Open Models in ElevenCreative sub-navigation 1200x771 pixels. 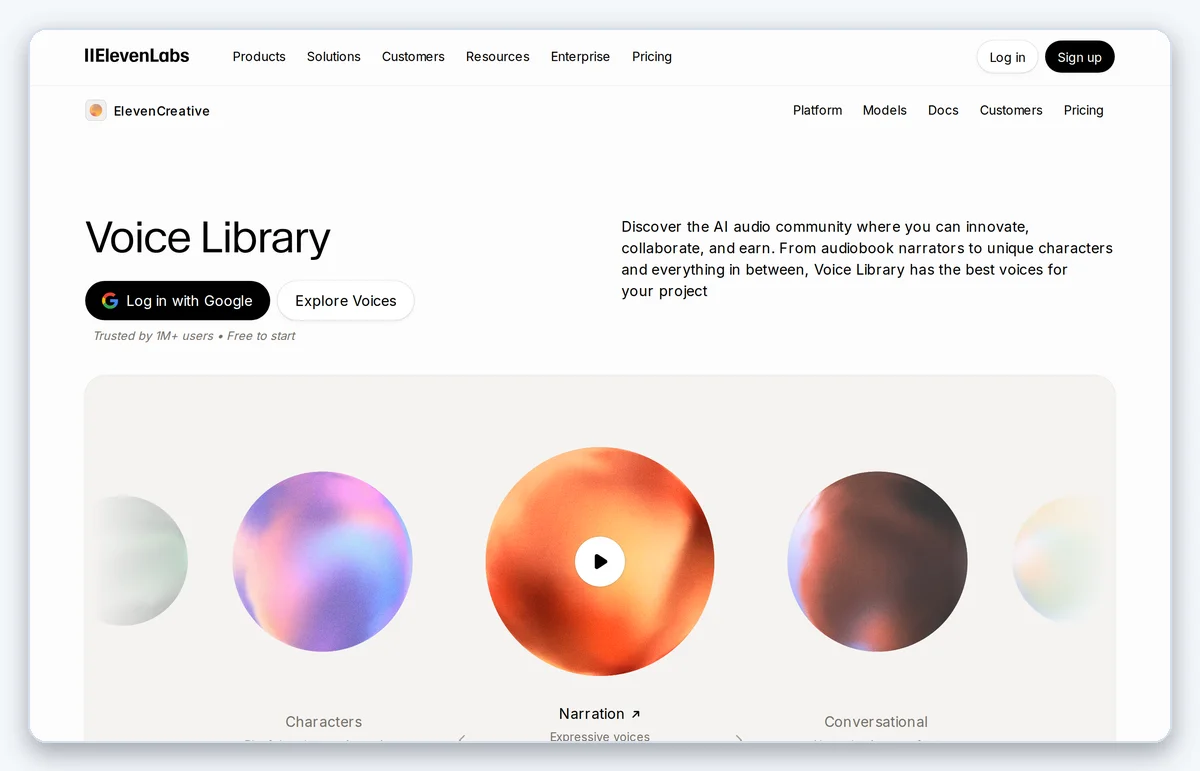(x=885, y=110)
